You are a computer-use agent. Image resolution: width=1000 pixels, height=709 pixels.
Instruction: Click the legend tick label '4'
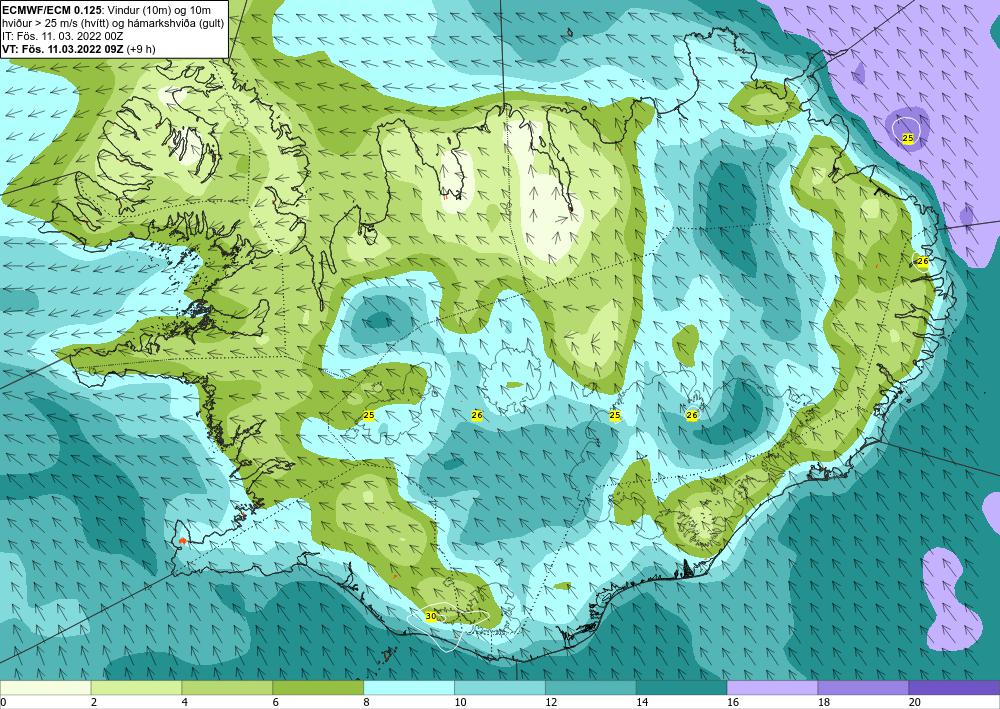point(184,703)
